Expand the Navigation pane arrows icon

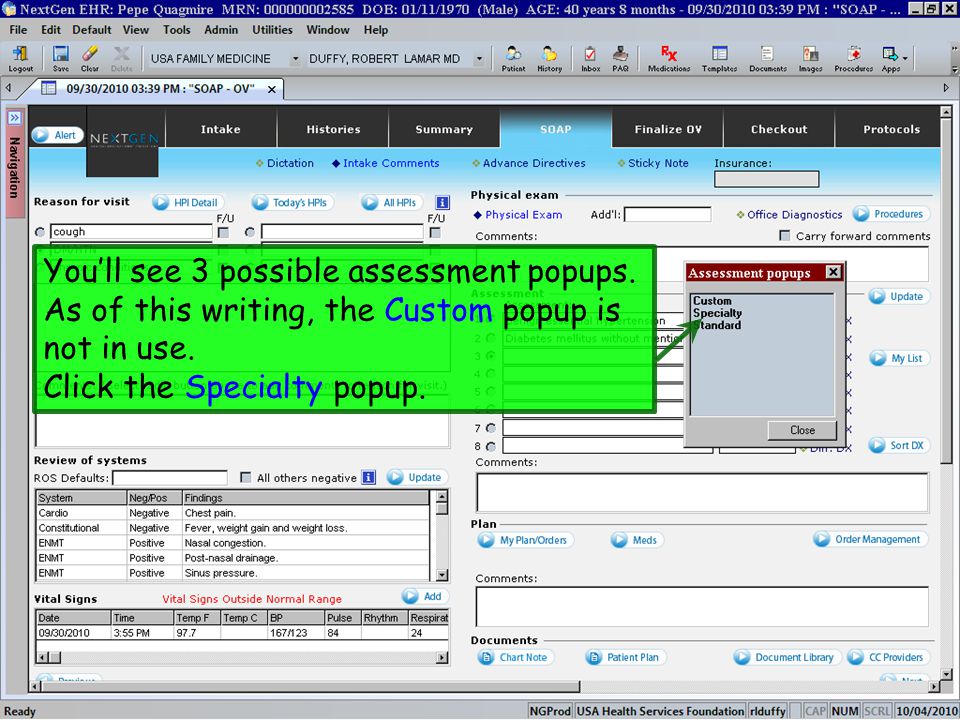click(x=14, y=118)
